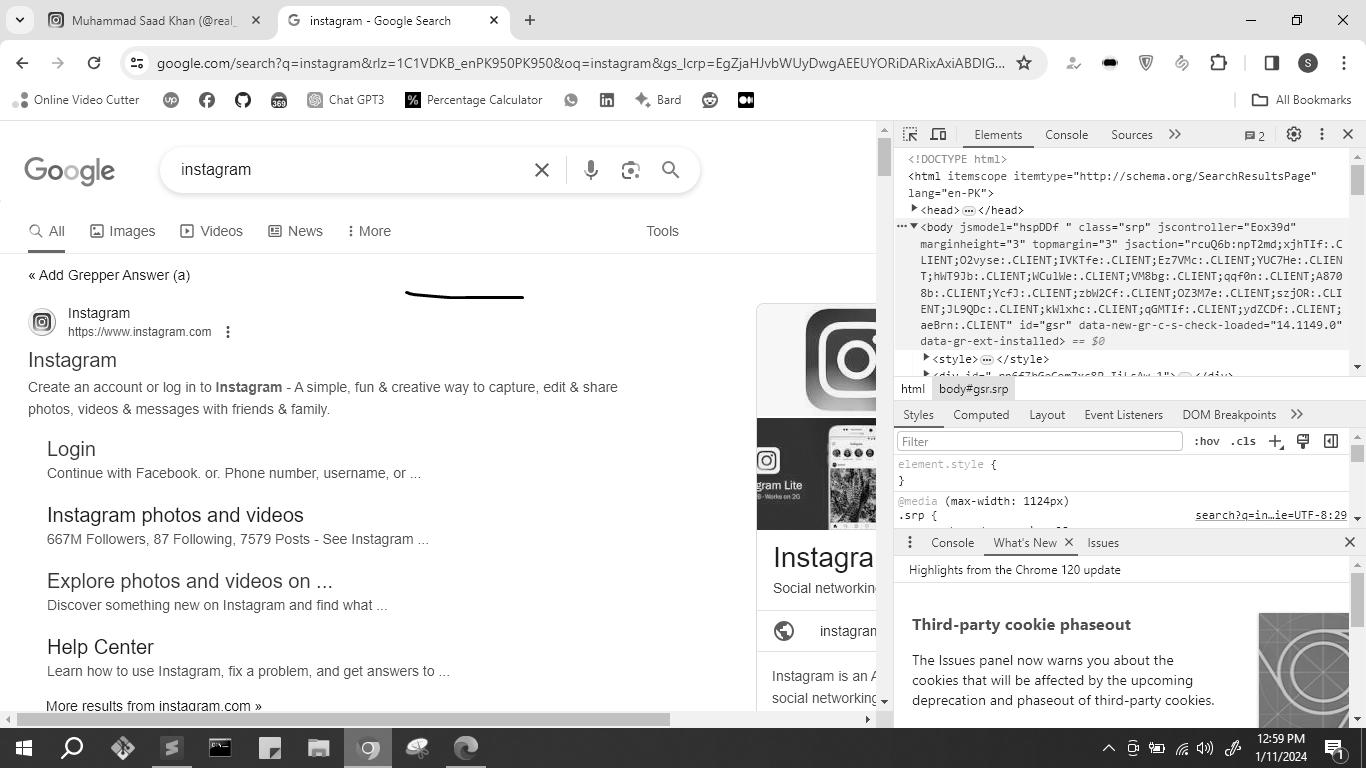Show more DevTools main tabs chevron

(1175, 134)
